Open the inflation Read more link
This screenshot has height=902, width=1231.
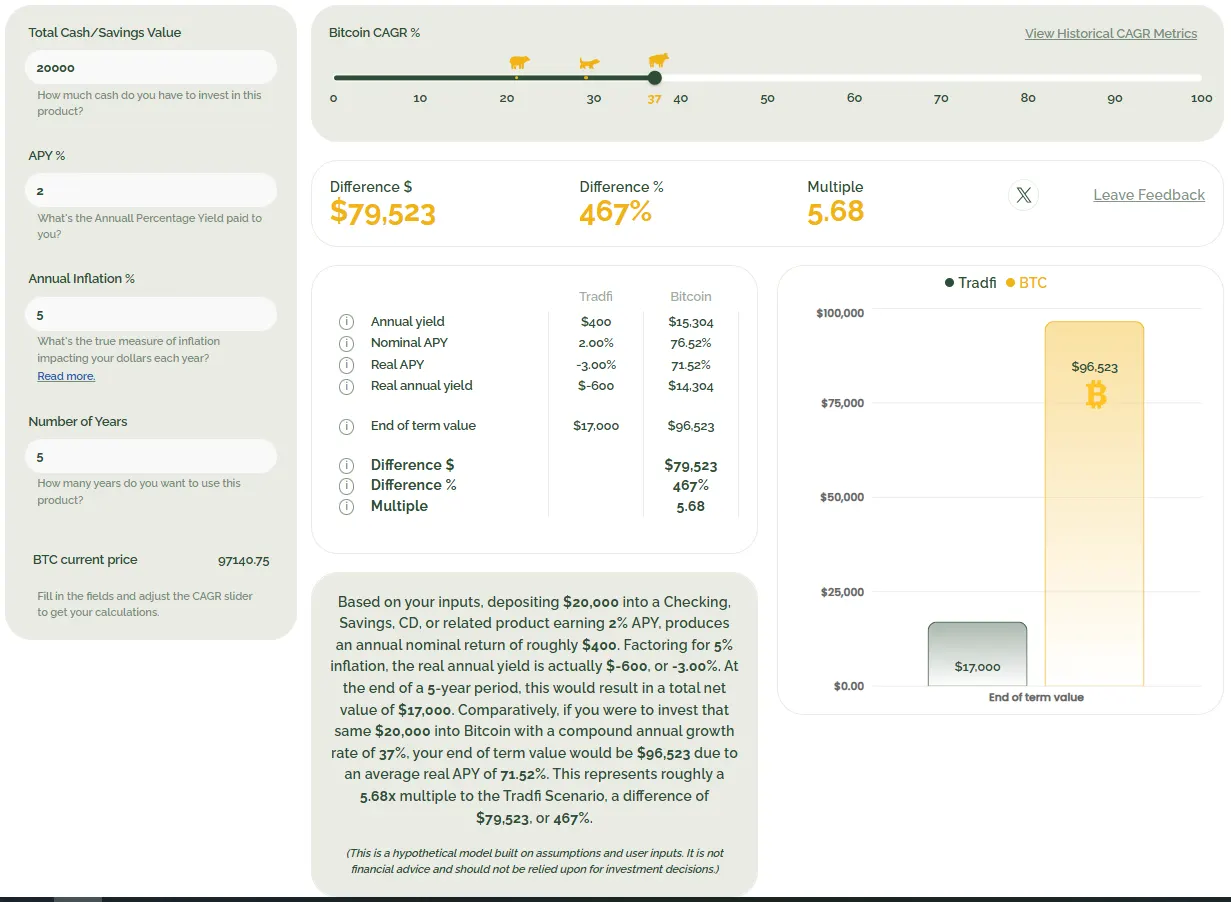[66, 376]
